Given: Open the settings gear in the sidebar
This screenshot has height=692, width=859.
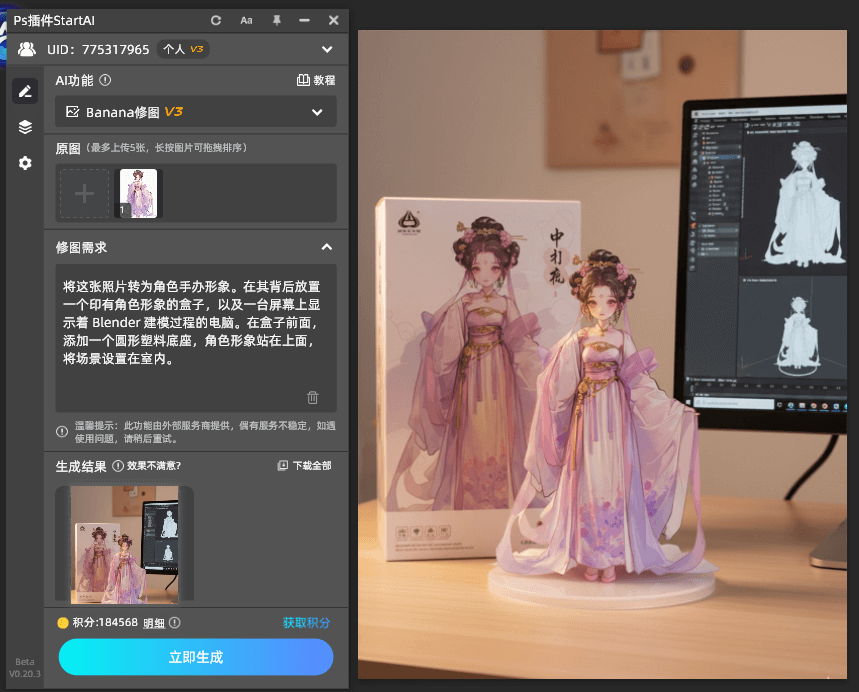Looking at the screenshot, I should [x=25, y=163].
